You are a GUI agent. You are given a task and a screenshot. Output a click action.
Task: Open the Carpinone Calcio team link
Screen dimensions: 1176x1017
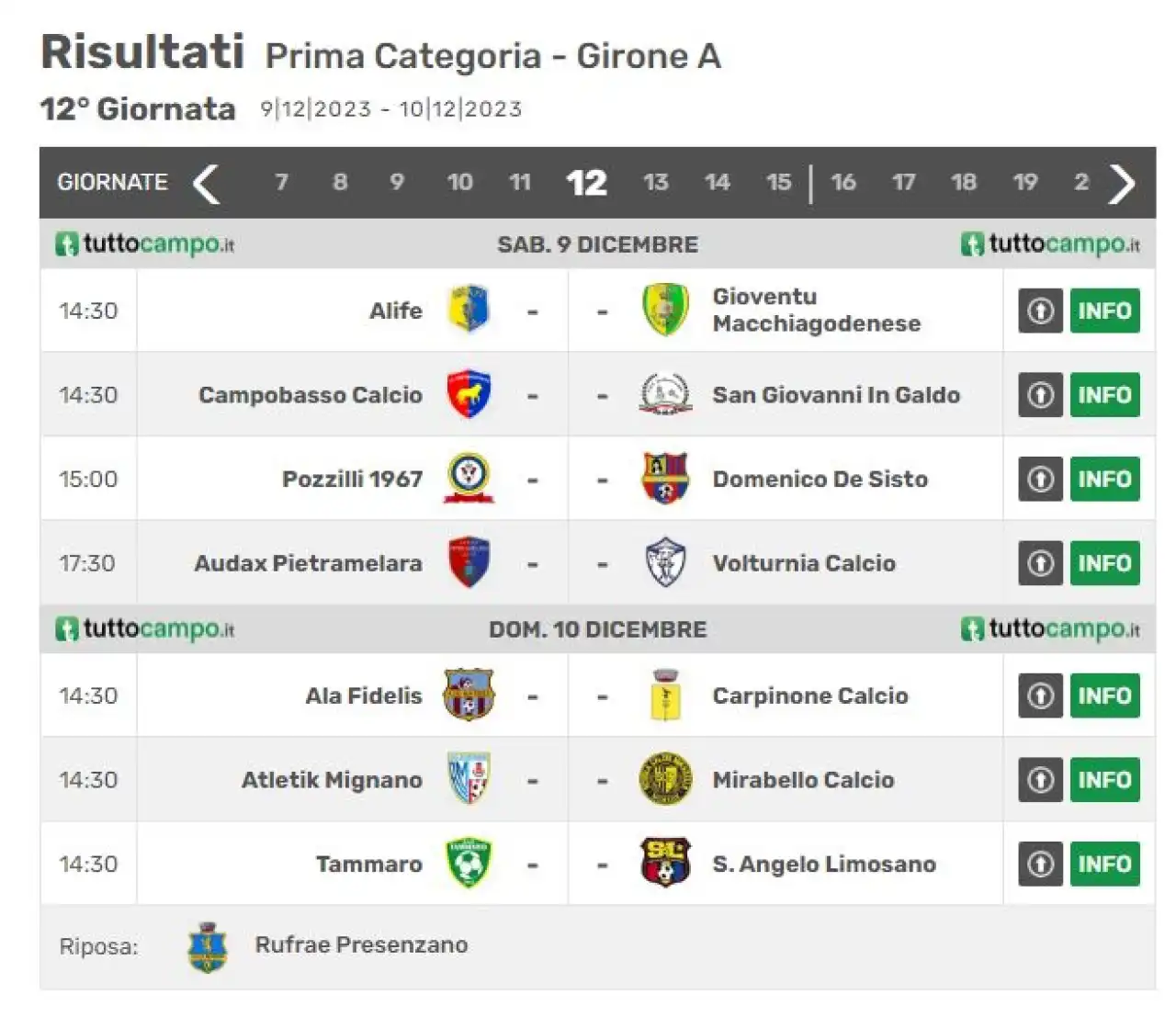pos(810,695)
